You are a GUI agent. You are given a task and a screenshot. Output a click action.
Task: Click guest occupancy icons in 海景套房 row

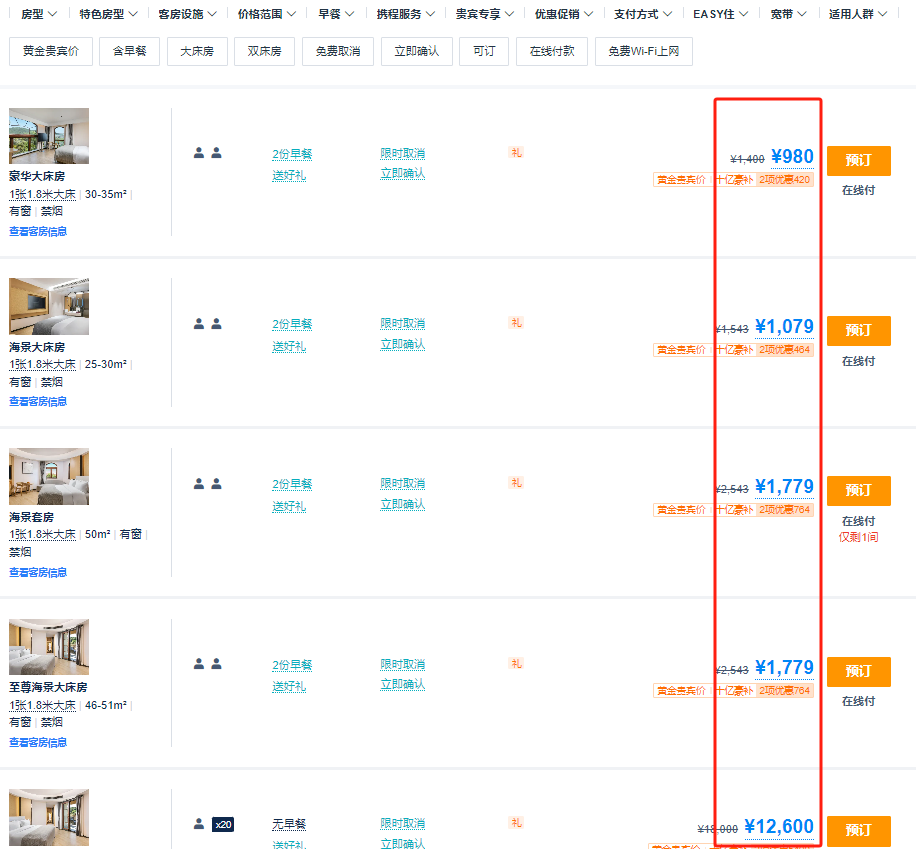pyautogui.click(x=207, y=484)
